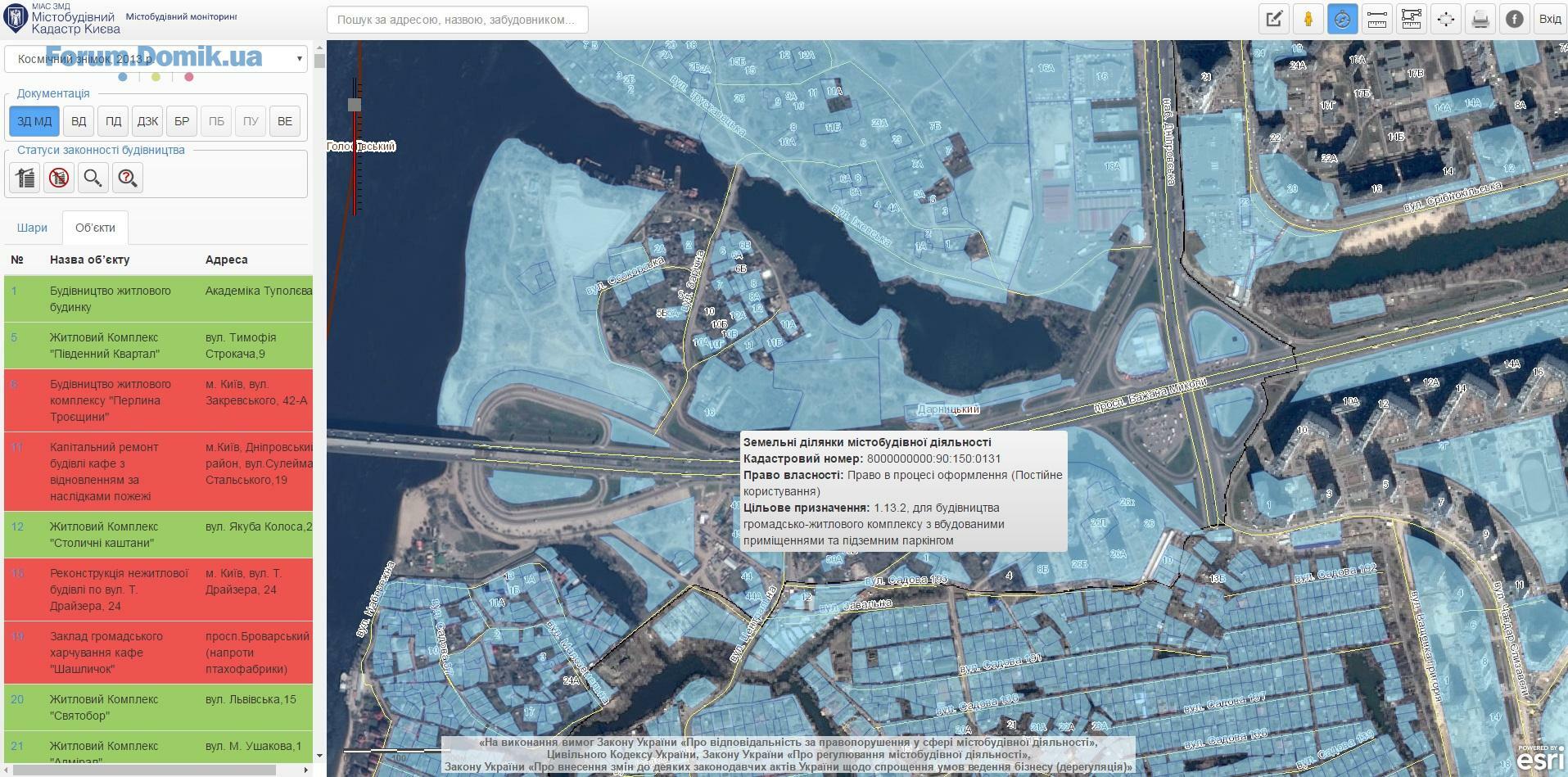Show legal construction sites crane icon

click(26, 178)
